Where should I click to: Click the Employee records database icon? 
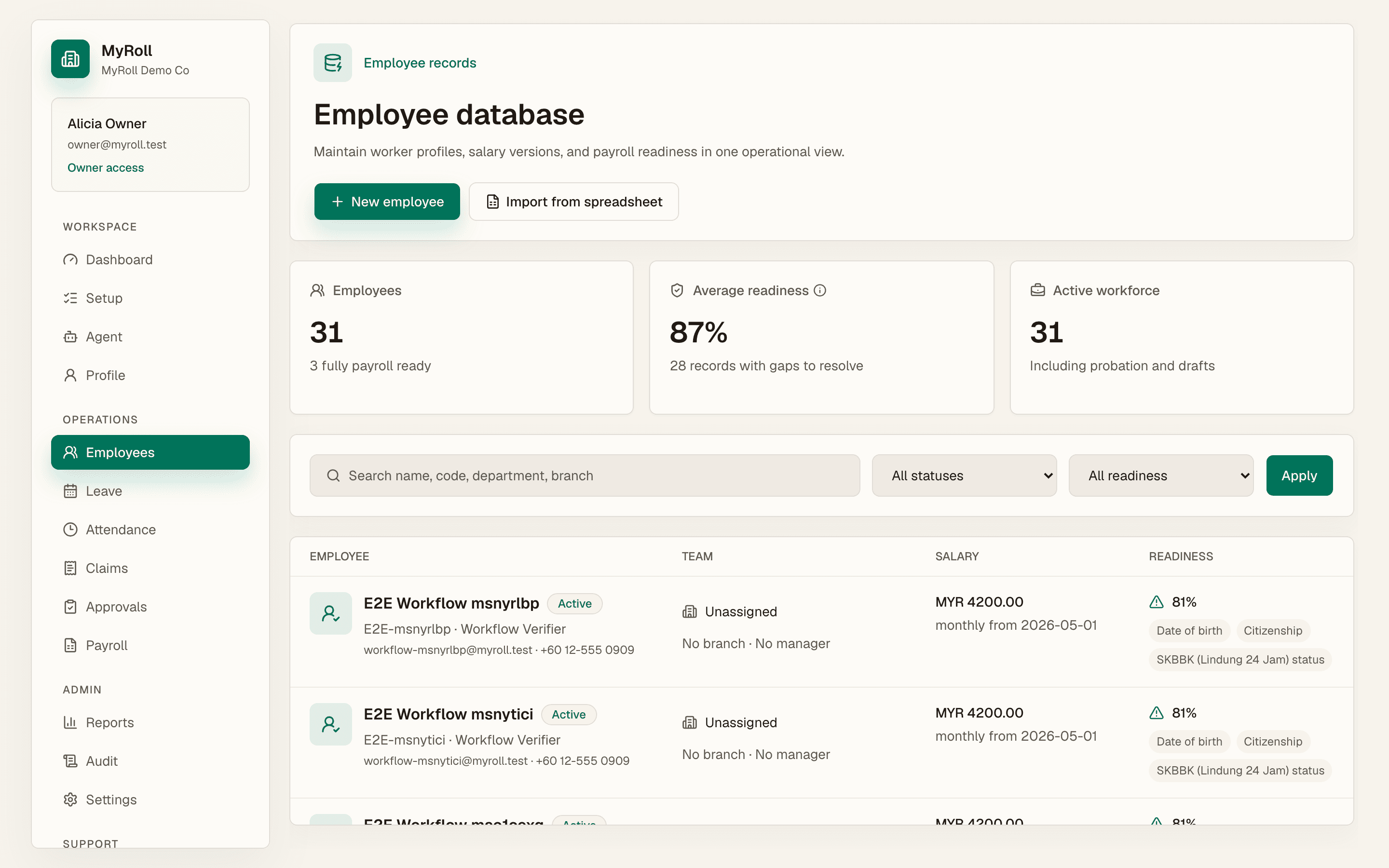pyautogui.click(x=332, y=63)
